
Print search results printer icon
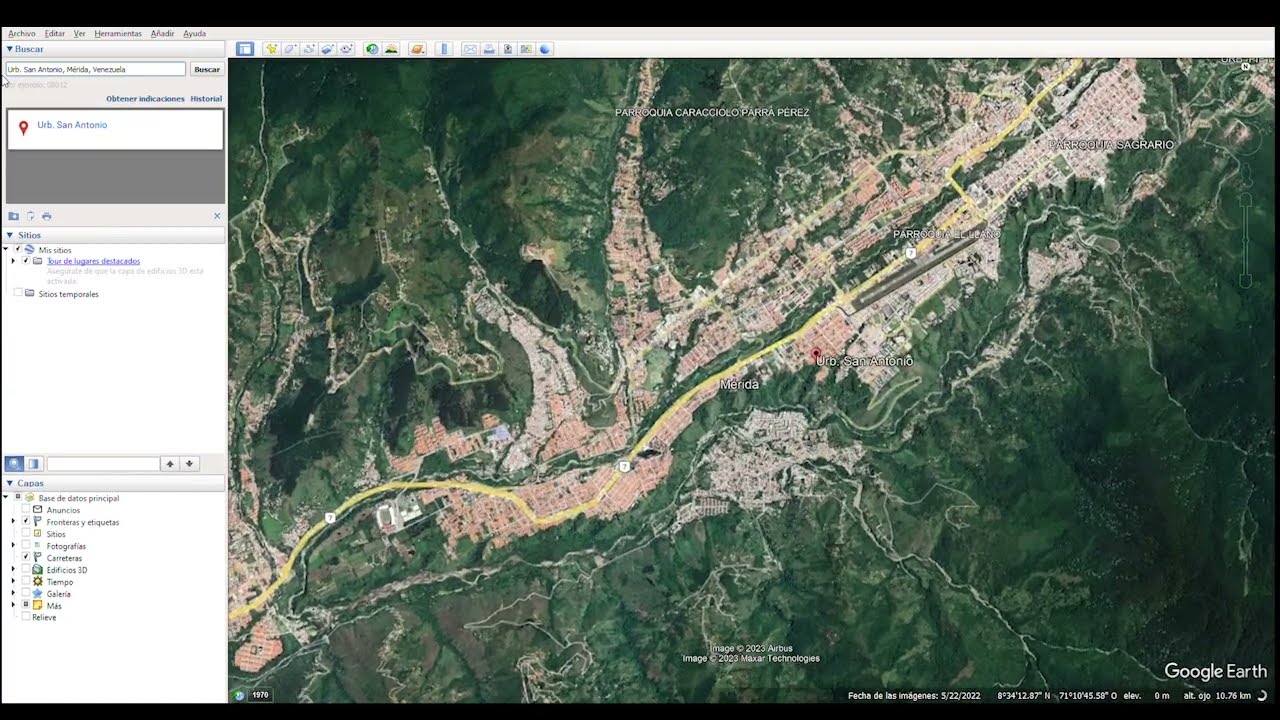46,216
